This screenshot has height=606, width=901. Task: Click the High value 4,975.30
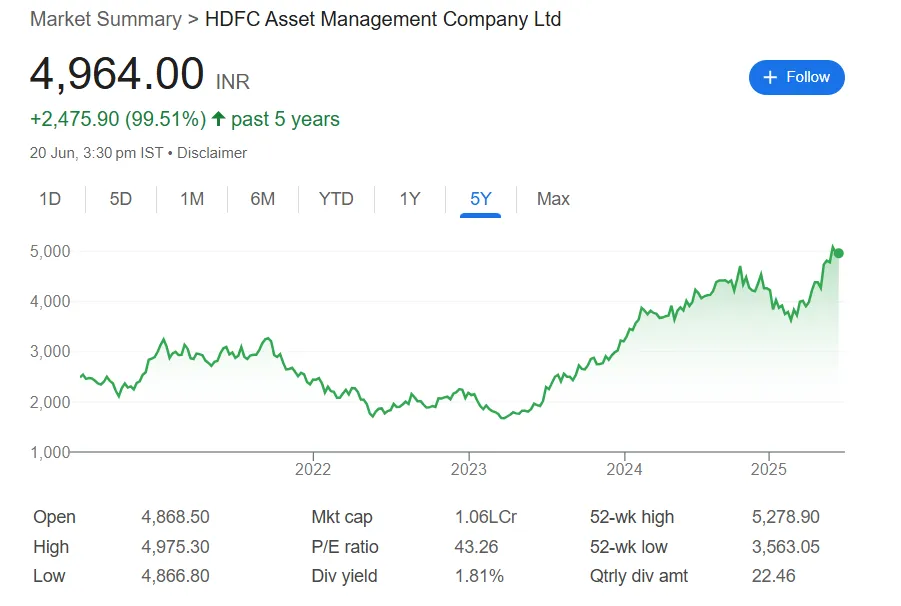(x=175, y=546)
